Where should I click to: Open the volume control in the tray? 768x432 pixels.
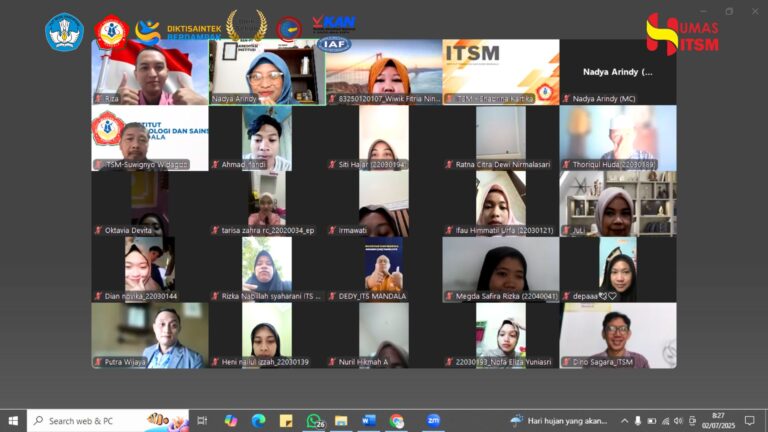click(x=678, y=421)
